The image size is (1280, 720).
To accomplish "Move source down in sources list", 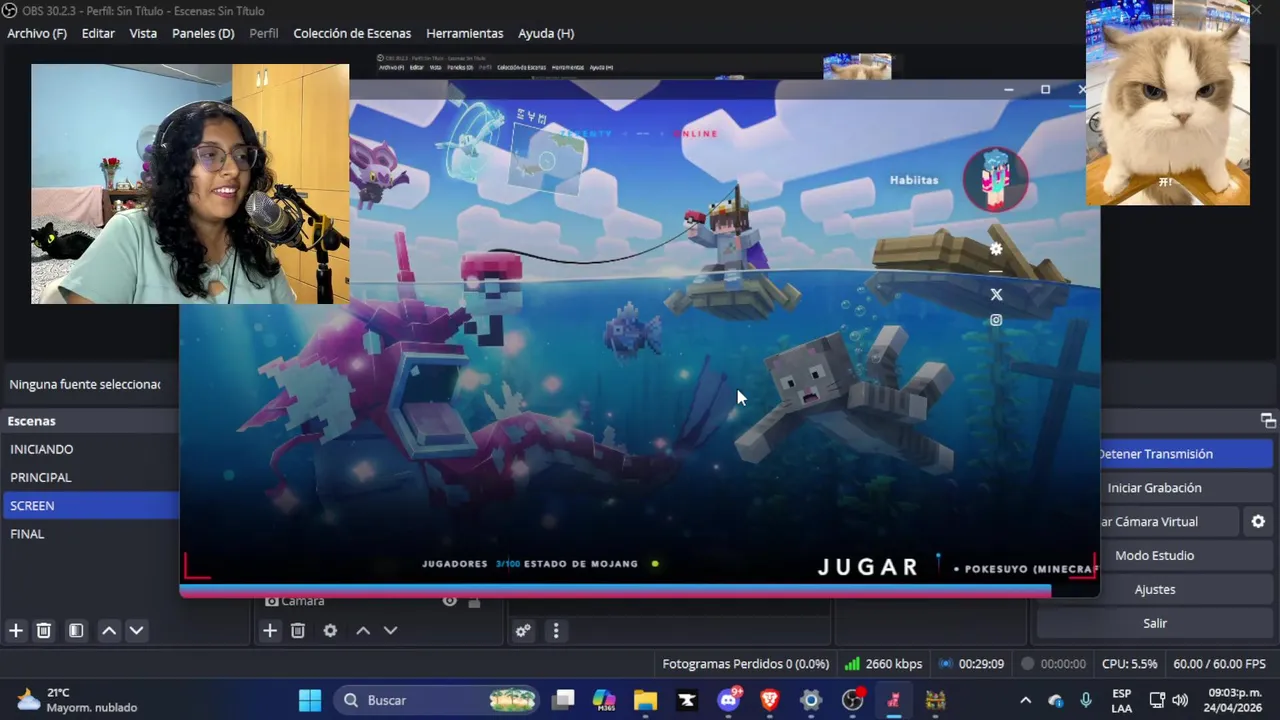I will (x=391, y=630).
